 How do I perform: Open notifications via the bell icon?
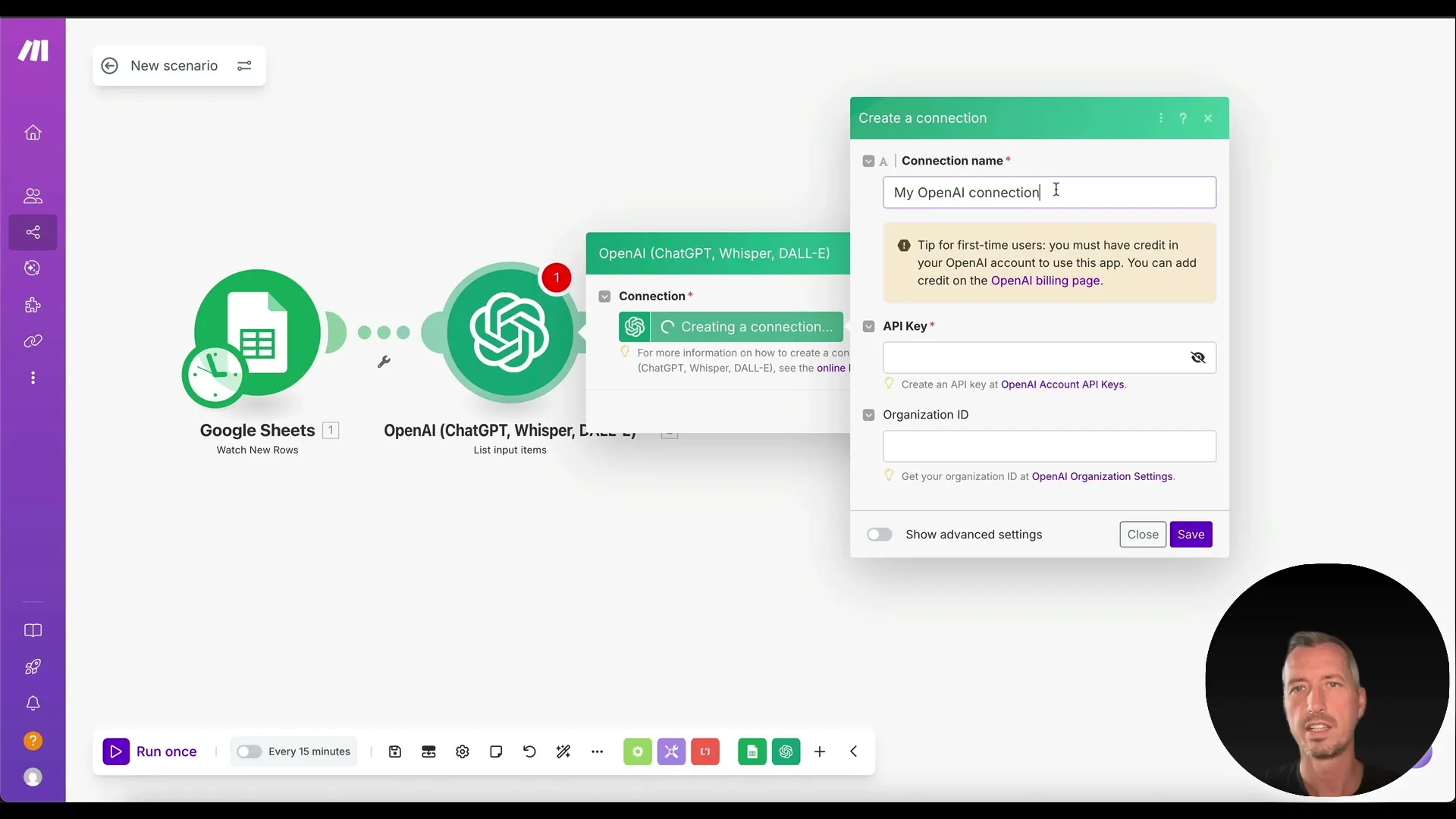click(x=33, y=704)
